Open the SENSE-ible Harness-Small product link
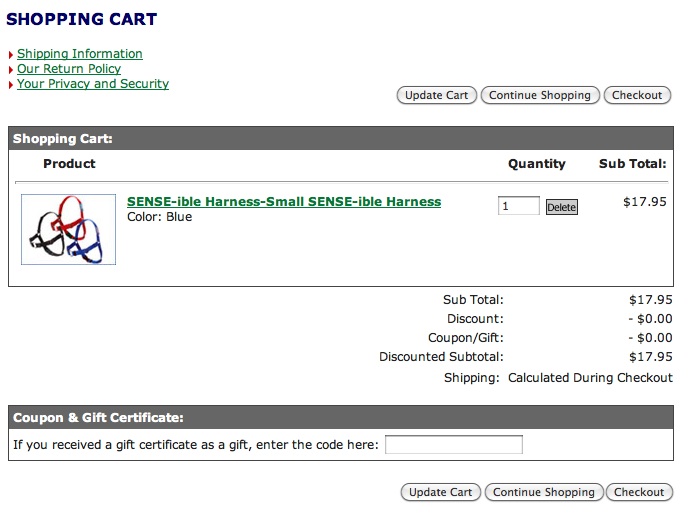 point(284,202)
